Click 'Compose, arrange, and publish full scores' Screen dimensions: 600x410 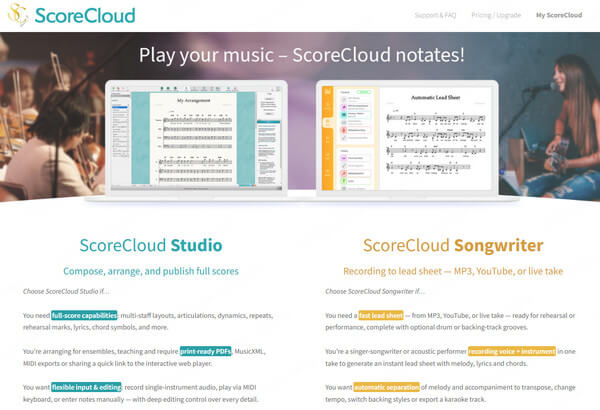point(151,271)
